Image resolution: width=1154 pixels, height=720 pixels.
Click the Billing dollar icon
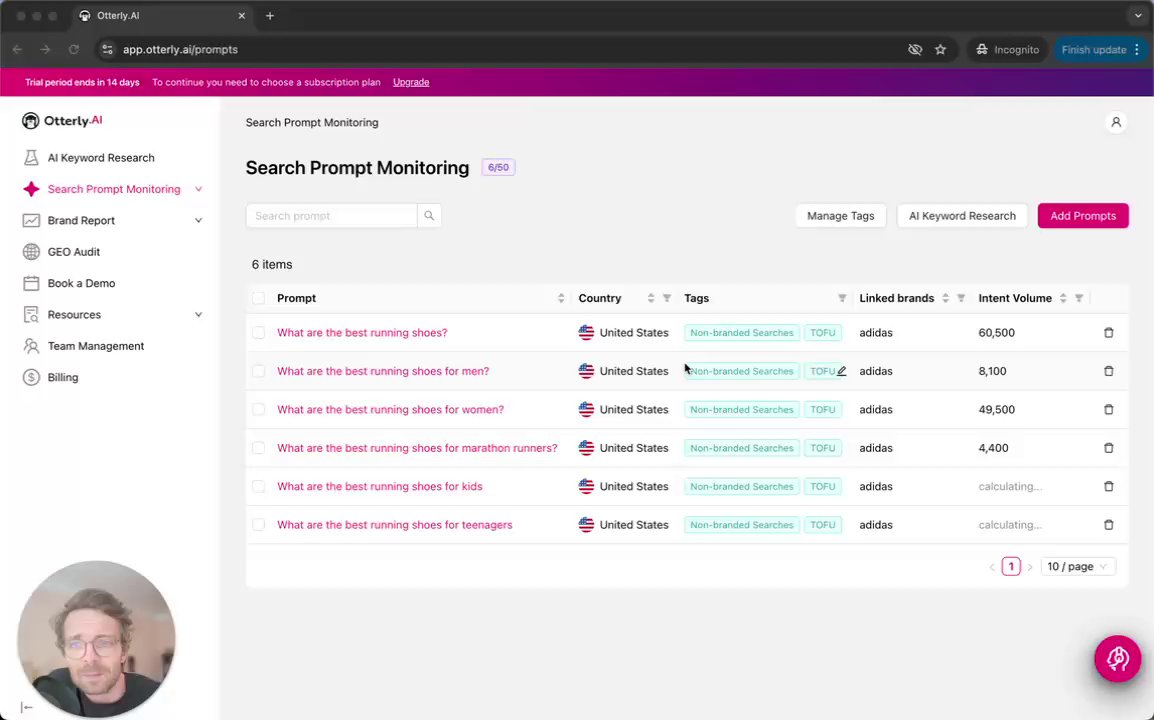pyautogui.click(x=31, y=377)
